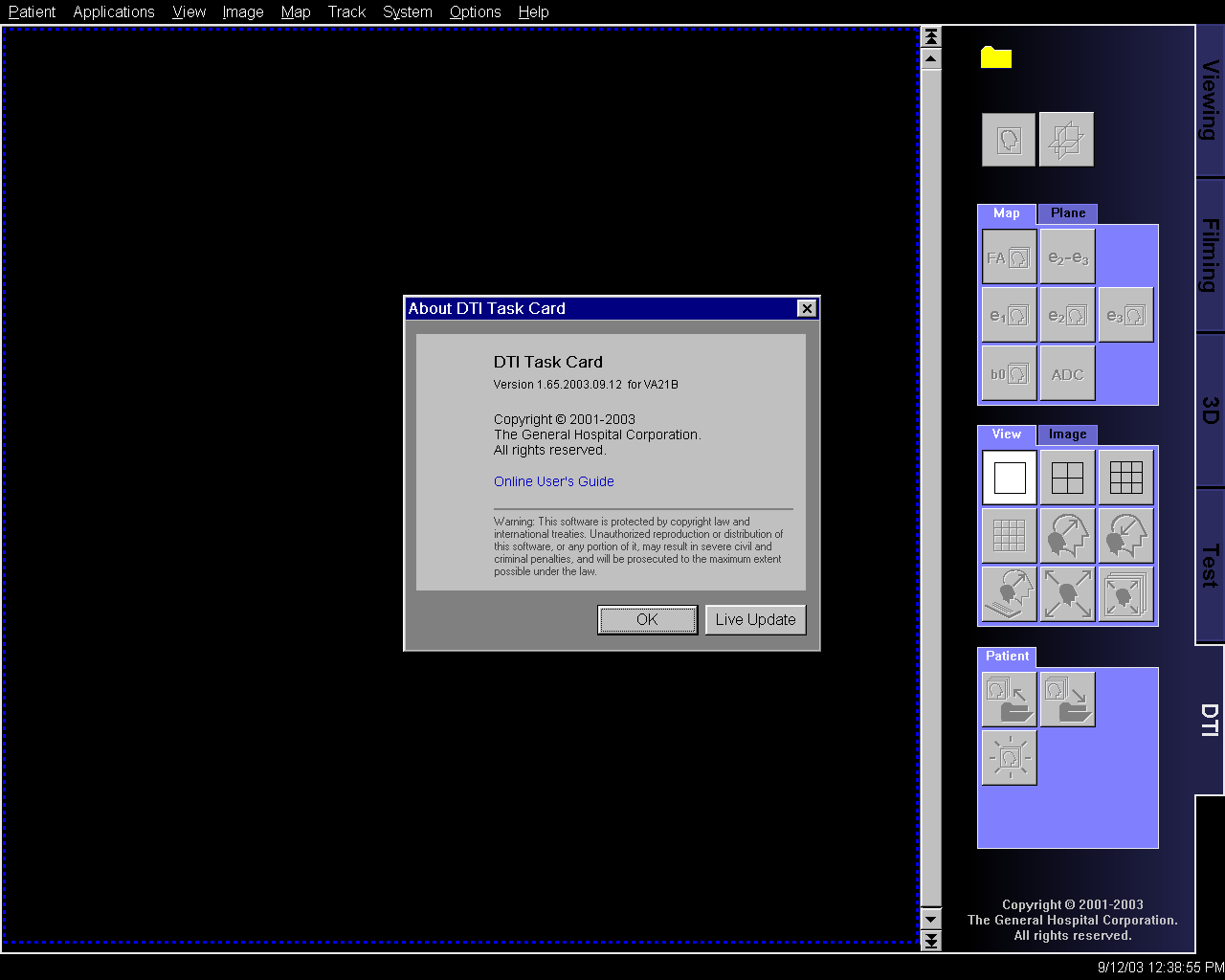Screen dimensions: 1225x980
Task: Click Patient folder icon with down-right arrow
Action: [1067, 700]
